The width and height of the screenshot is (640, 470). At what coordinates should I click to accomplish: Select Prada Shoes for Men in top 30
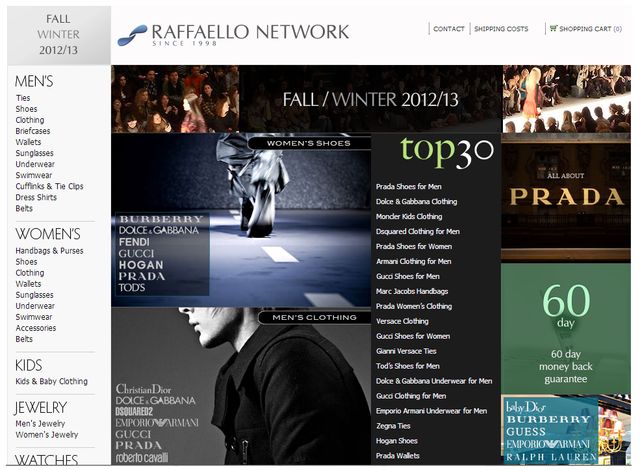(x=409, y=186)
